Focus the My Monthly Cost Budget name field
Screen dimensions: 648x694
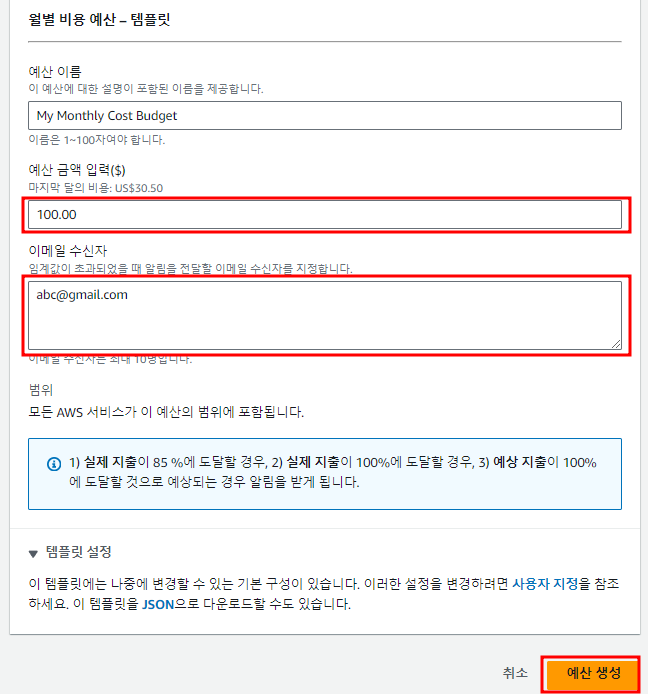click(324, 116)
